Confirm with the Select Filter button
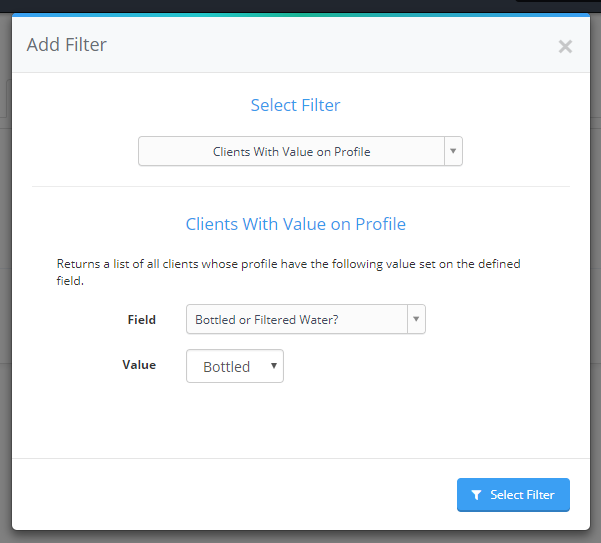This screenshot has height=543, width=601. tap(513, 495)
